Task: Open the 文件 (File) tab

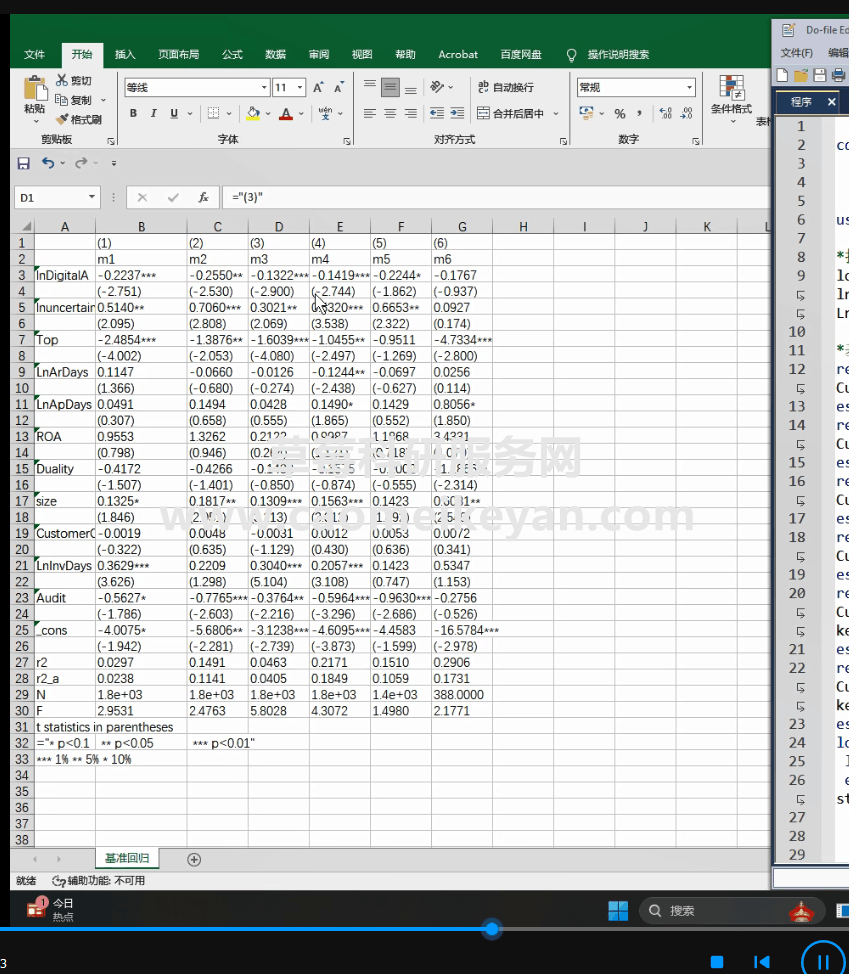Action: [x=34, y=55]
